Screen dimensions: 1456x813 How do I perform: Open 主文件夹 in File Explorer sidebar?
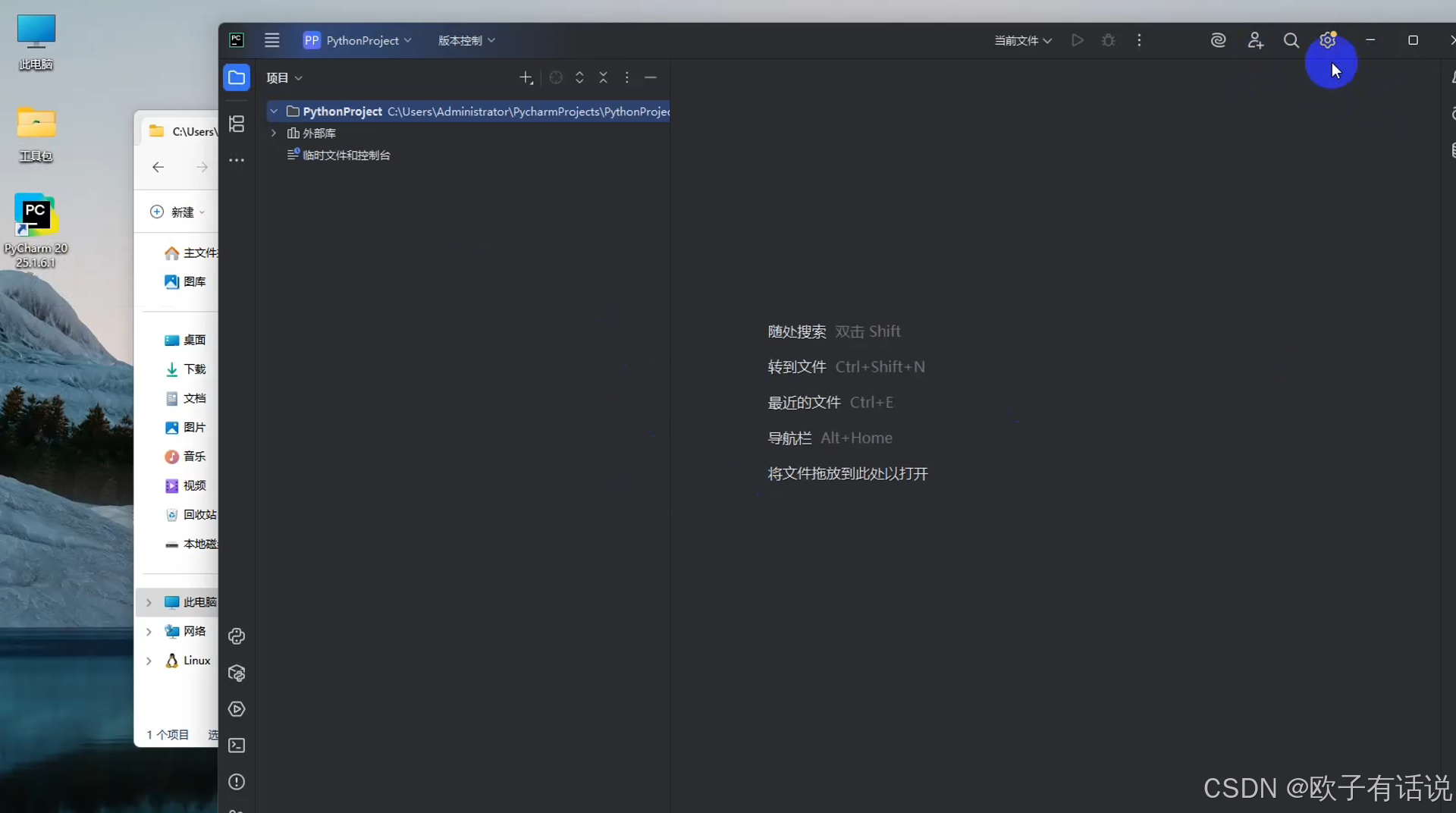click(x=191, y=253)
